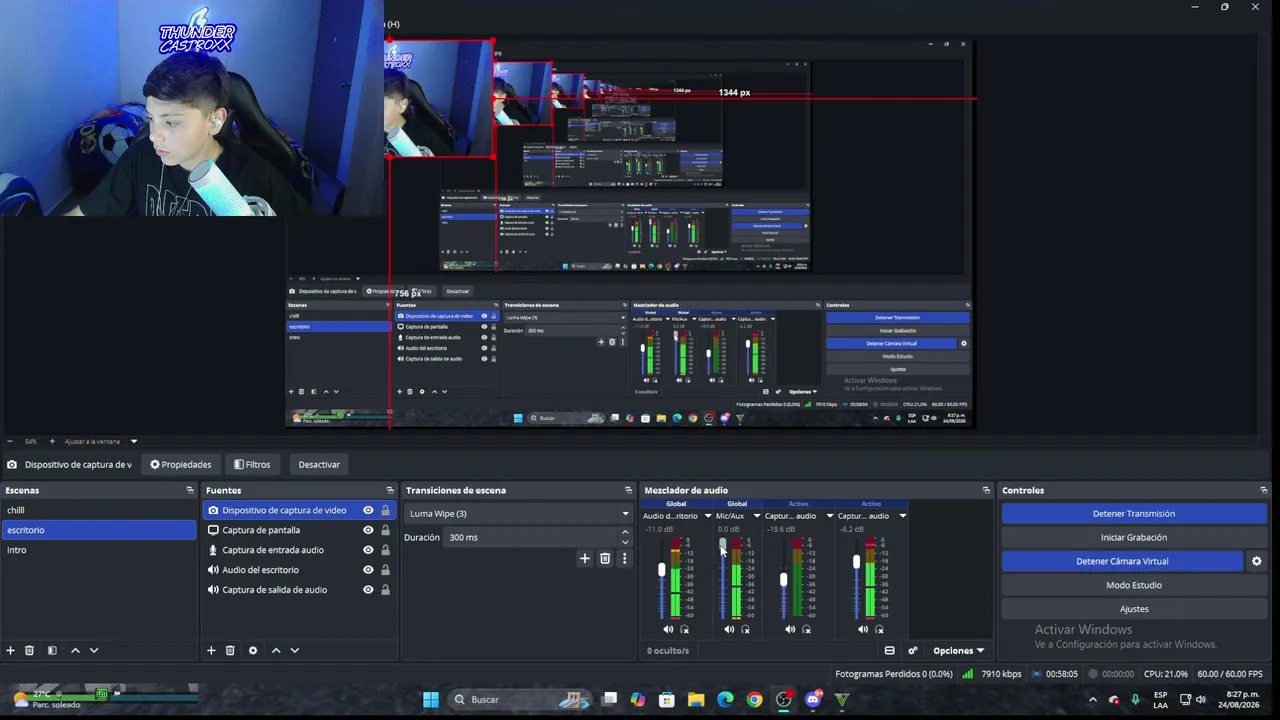Zoom out the preview with minus icon

click(x=9, y=441)
